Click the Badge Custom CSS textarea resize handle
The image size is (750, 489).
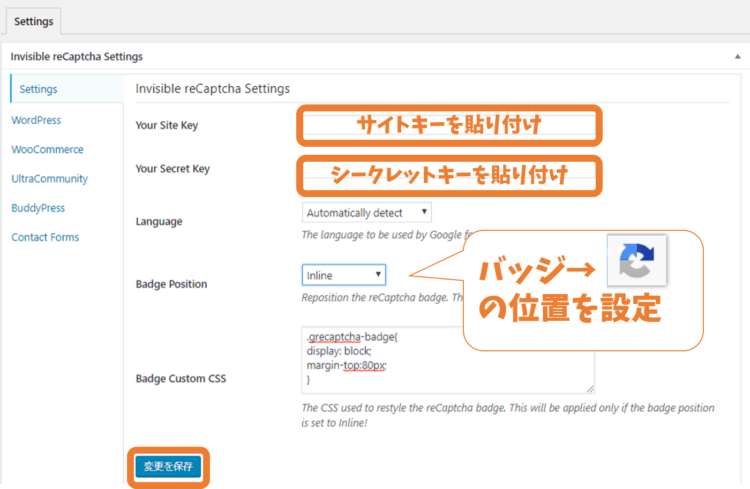590,389
